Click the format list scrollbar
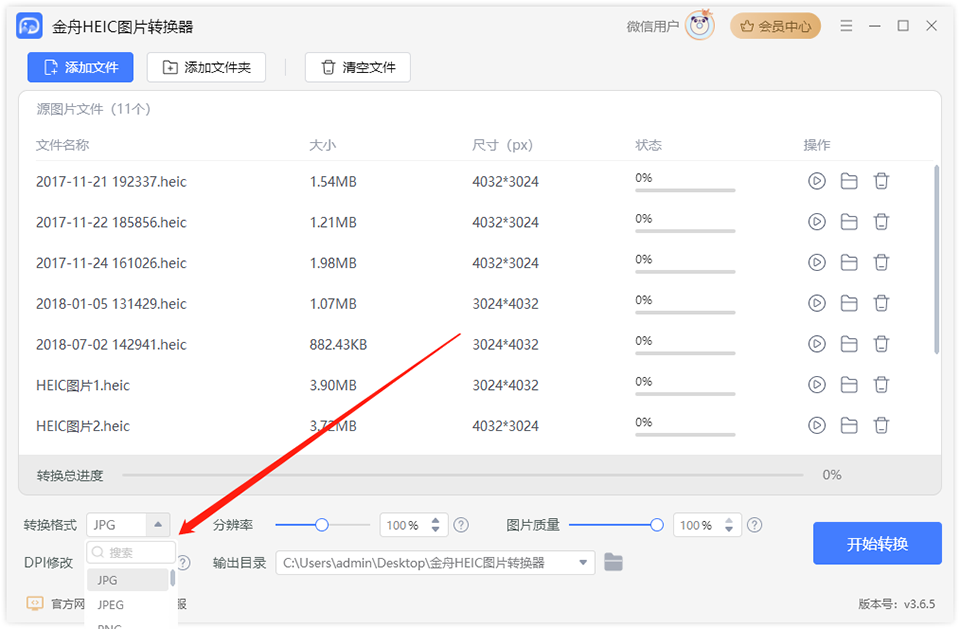 (x=173, y=578)
